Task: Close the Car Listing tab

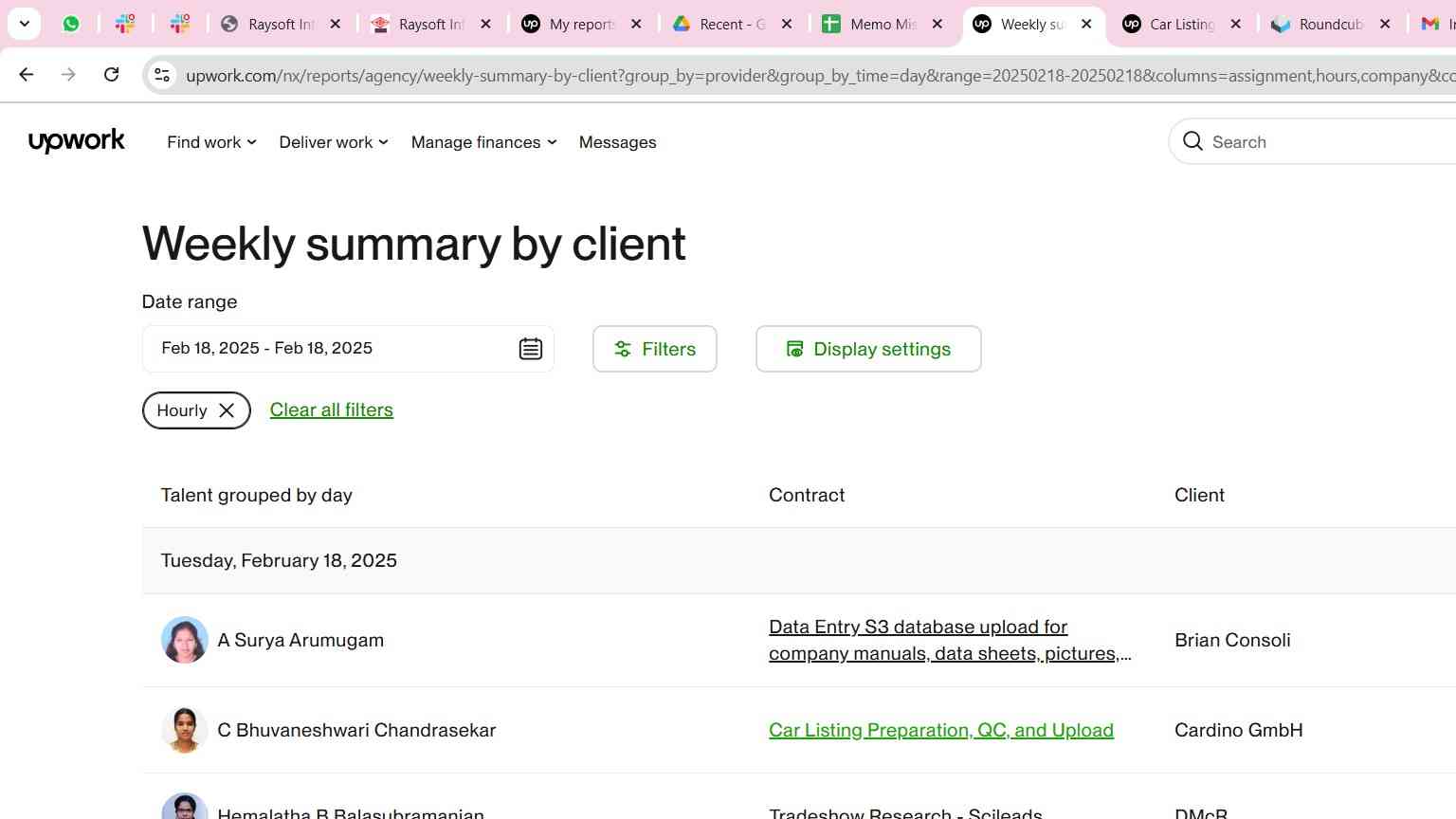Action: point(1235,24)
